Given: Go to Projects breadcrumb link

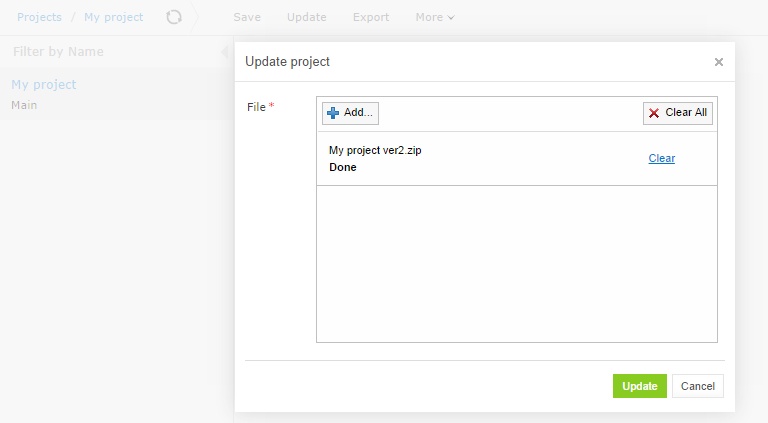Looking at the screenshot, I should click(39, 17).
